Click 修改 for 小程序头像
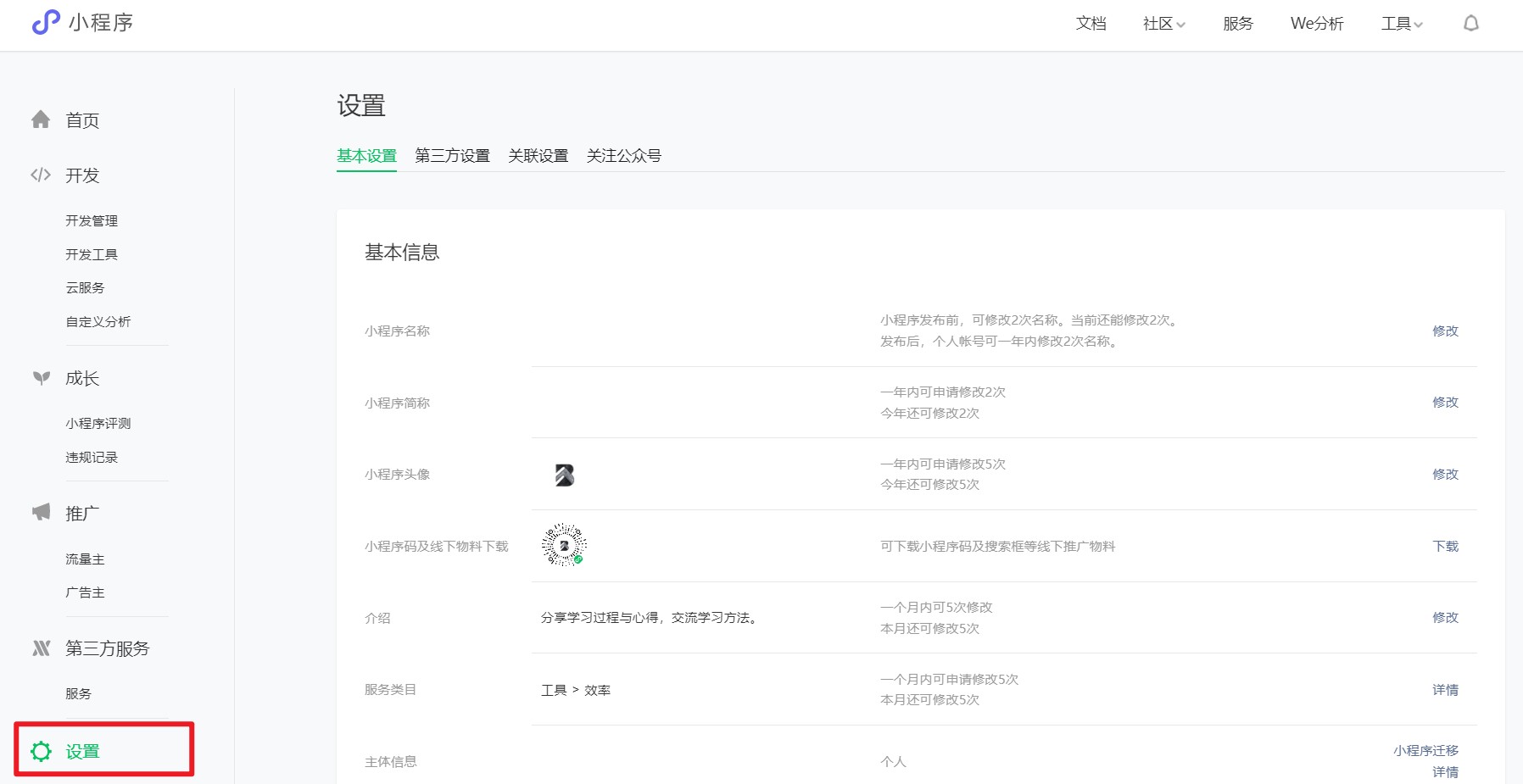1523x784 pixels. tap(1445, 474)
